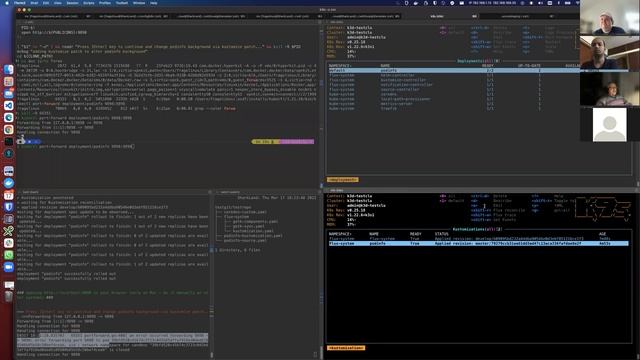Select the helm-controller deployment row
The image size is (640, 360).
454,75
